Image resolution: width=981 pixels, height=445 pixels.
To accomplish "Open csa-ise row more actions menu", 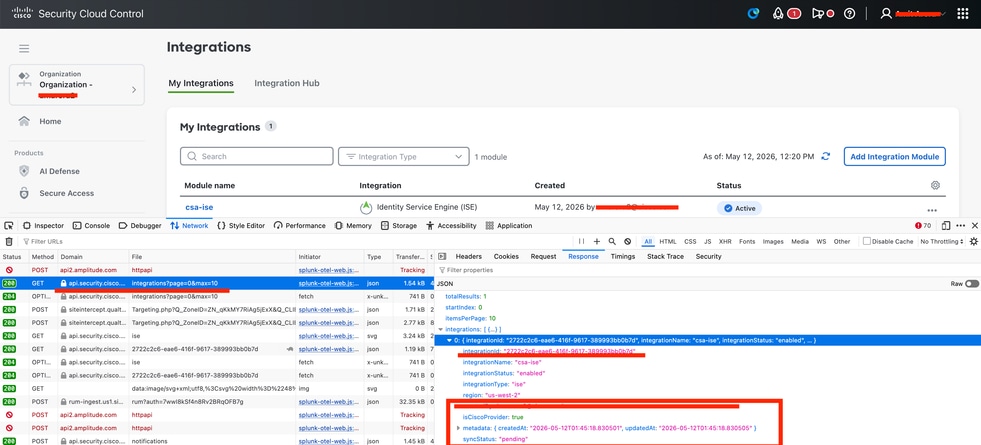I will coord(932,210).
